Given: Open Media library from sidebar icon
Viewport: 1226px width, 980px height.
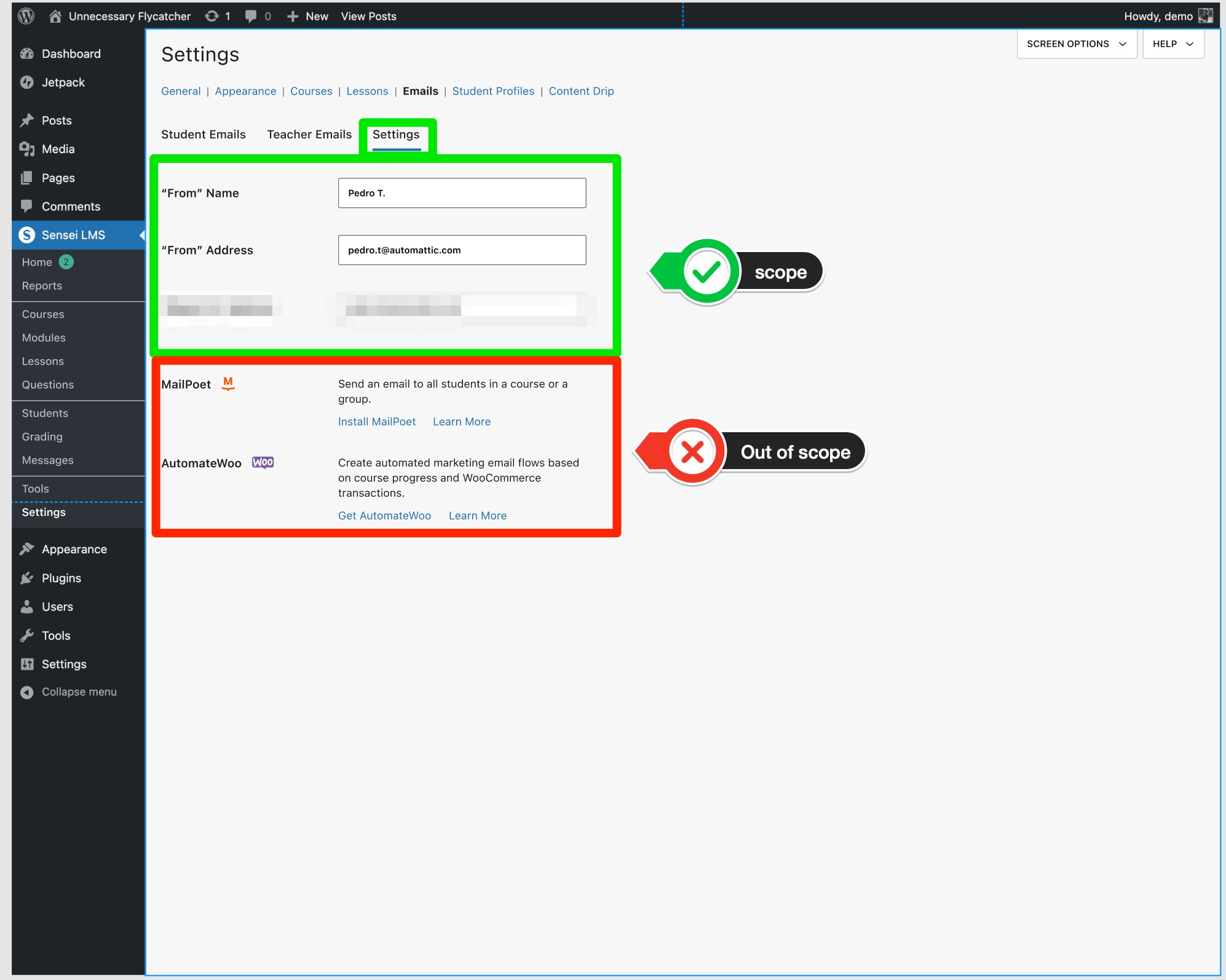Looking at the screenshot, I should pos(27,149).
